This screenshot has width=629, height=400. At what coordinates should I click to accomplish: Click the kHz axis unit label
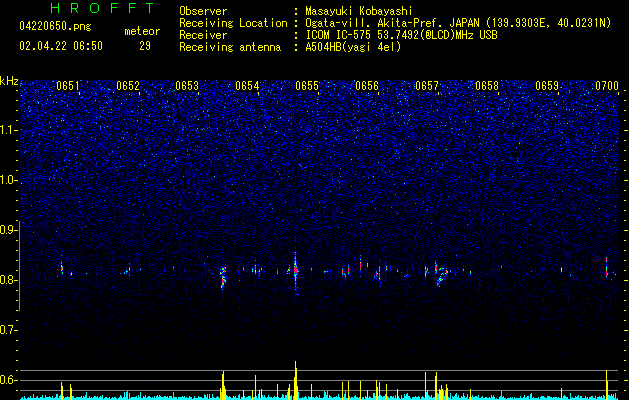[x=9, y=81]
